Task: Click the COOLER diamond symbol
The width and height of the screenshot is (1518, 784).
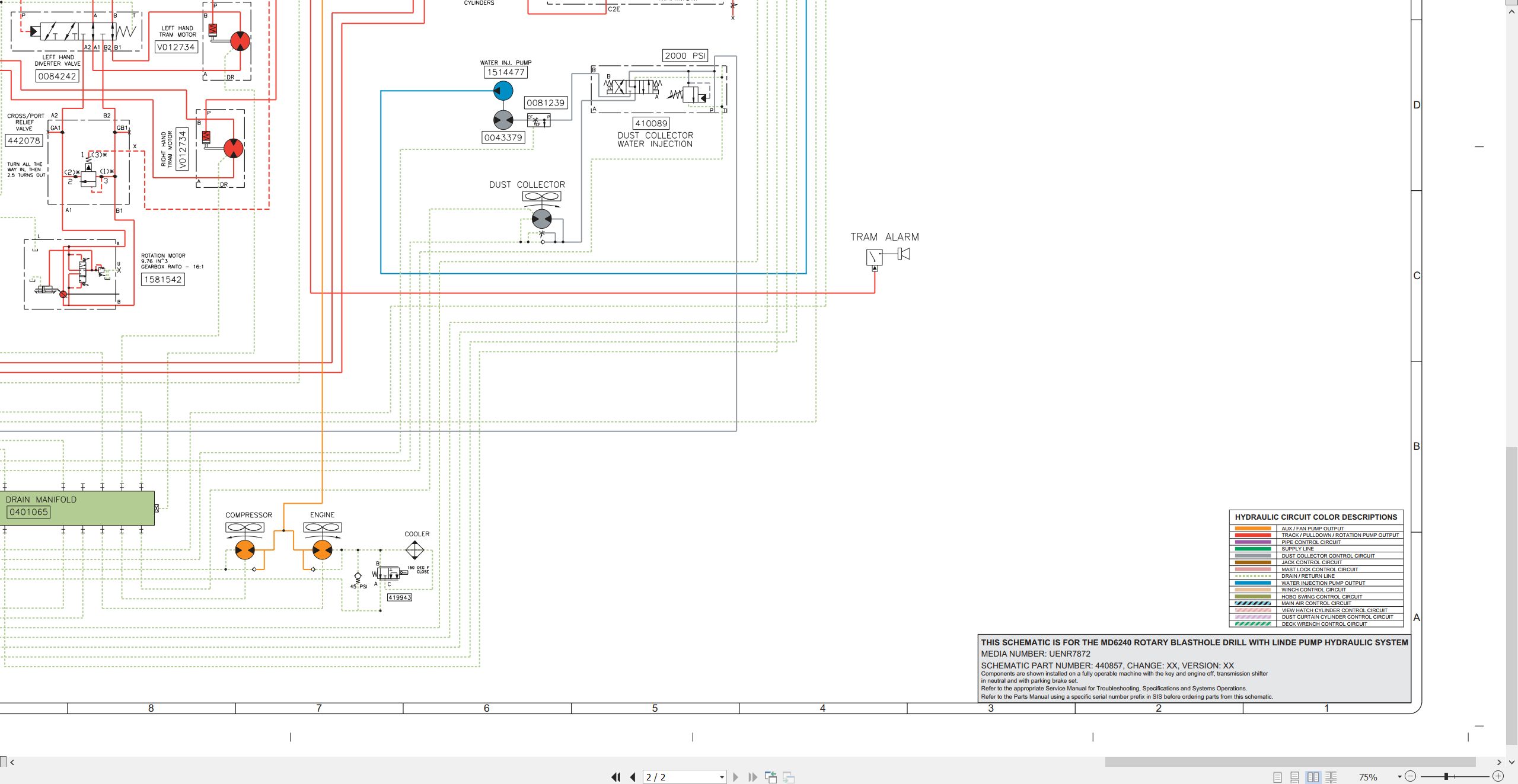Action: coord(414,551)
